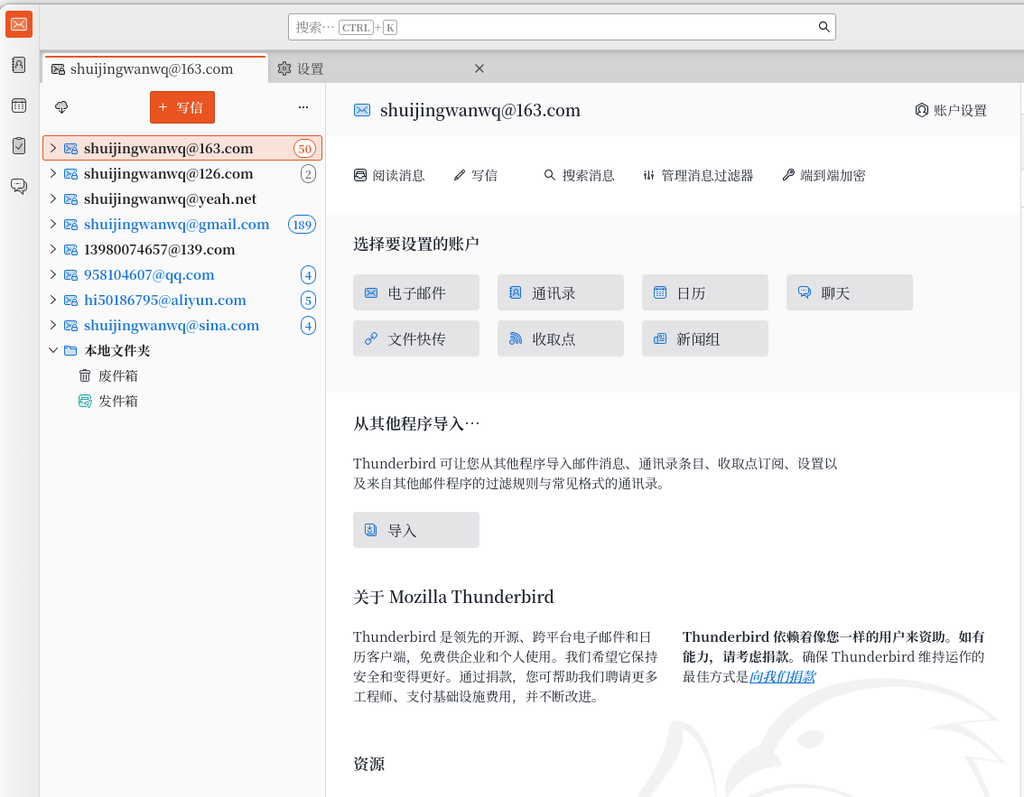1024x797 pixels.
Task: Open 管理消息过滤器 filter manager
Action: click(698, 175)
